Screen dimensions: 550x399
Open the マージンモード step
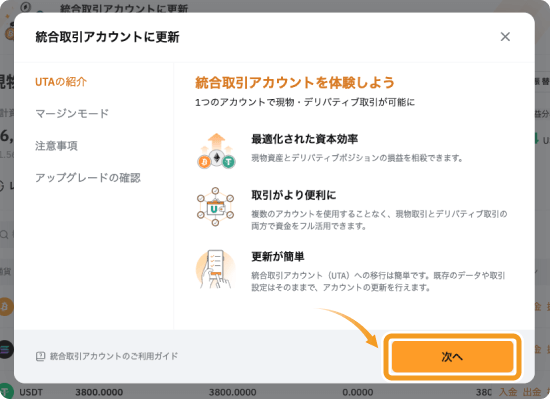[x=72, y=114]
